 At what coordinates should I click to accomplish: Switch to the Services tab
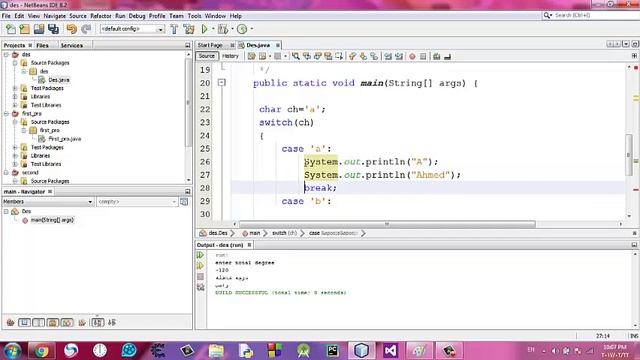pyautogui.click(x=72, y=45)
